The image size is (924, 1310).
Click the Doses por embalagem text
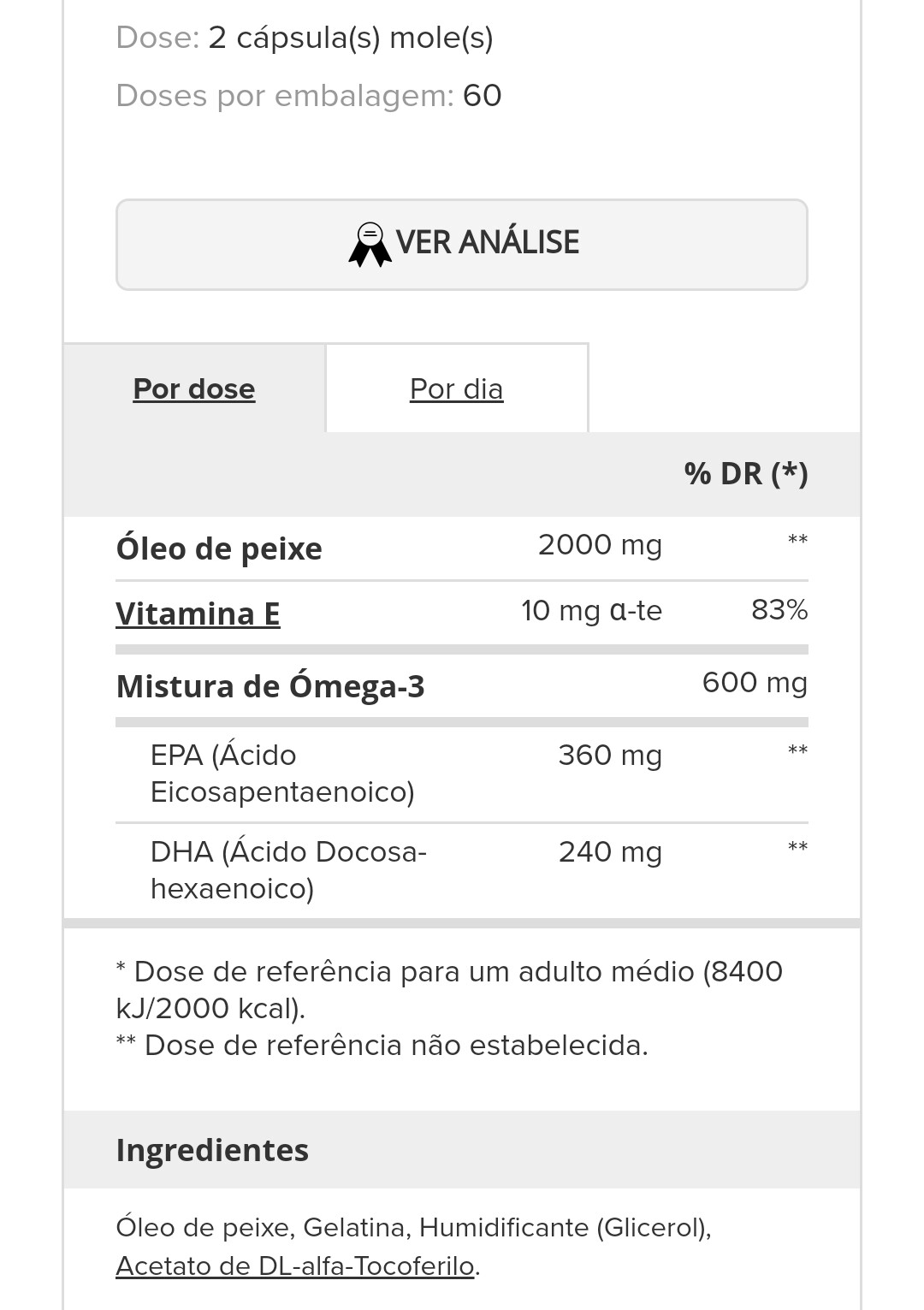pos(309,96)
